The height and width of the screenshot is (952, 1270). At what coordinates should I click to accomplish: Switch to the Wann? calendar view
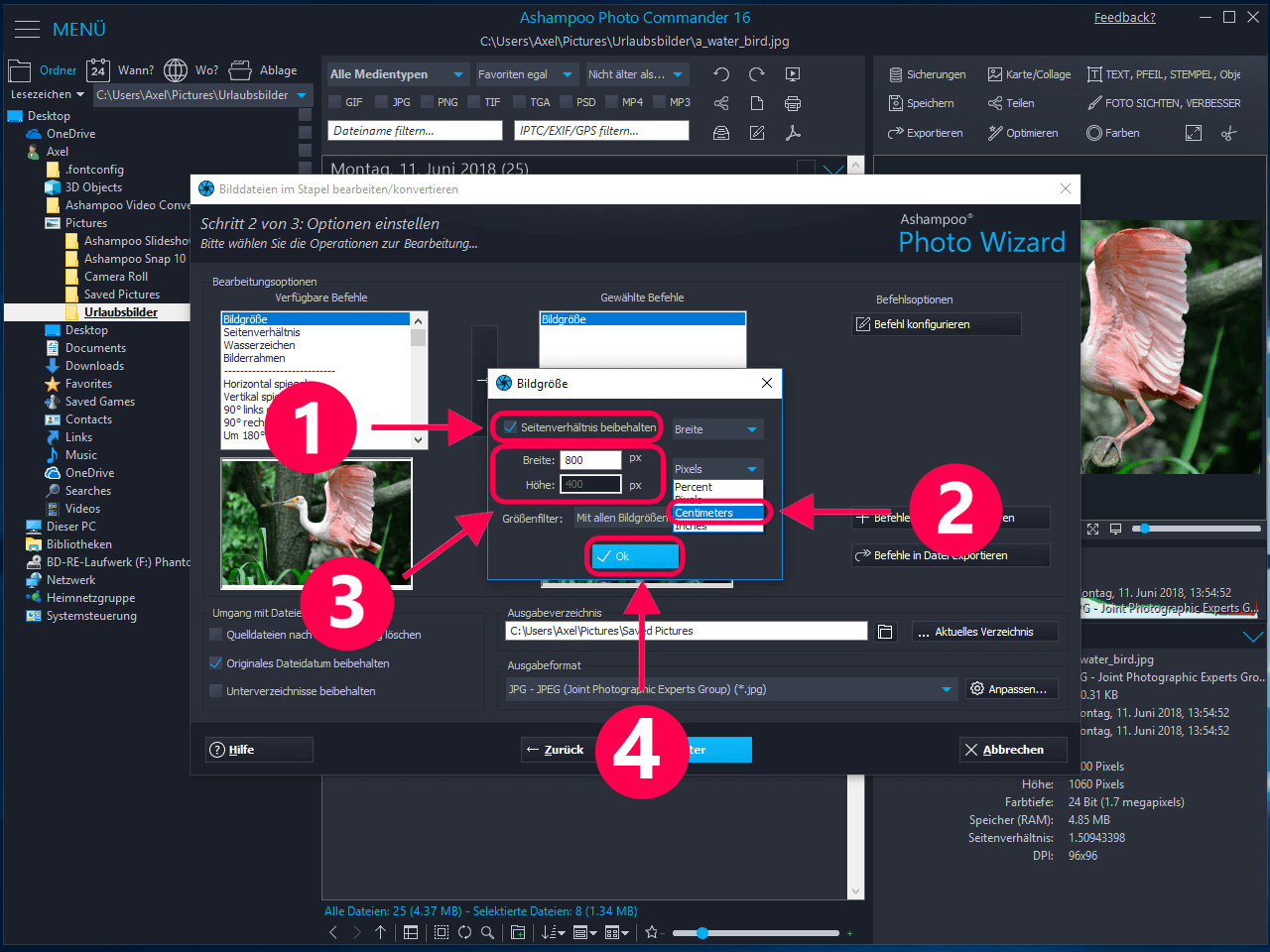click(120, 70)
